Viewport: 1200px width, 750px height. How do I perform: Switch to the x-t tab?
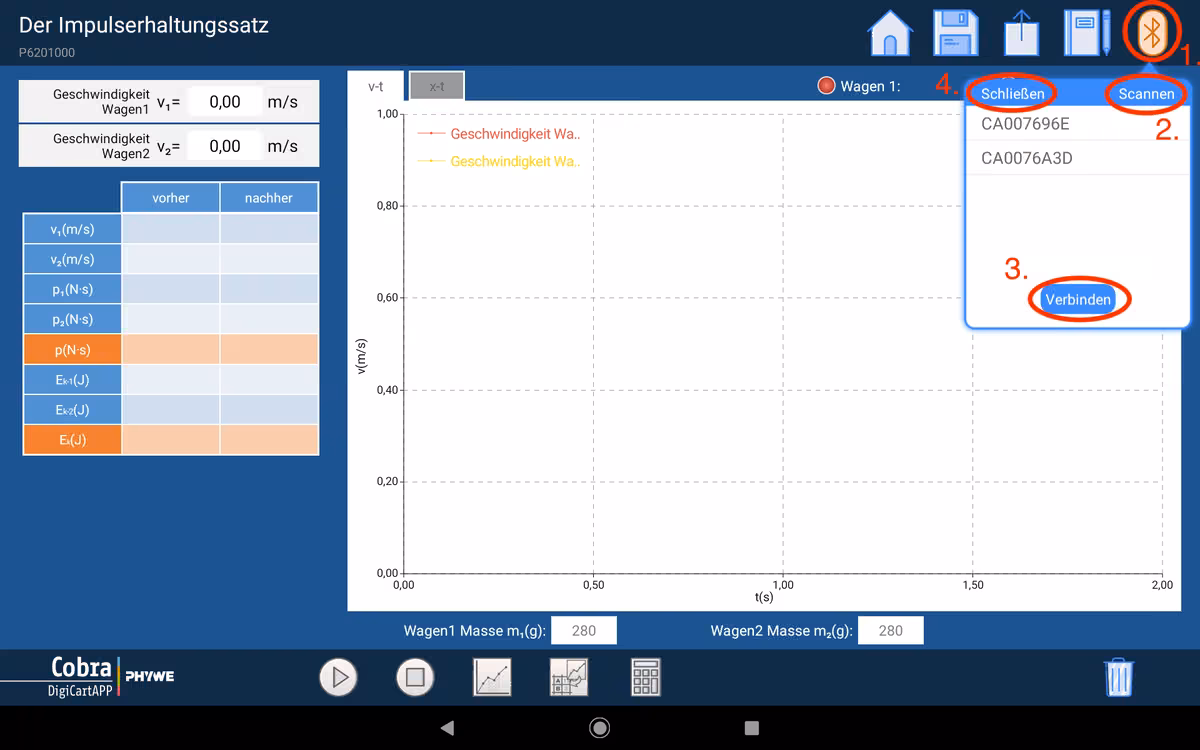tap(437, 86)
